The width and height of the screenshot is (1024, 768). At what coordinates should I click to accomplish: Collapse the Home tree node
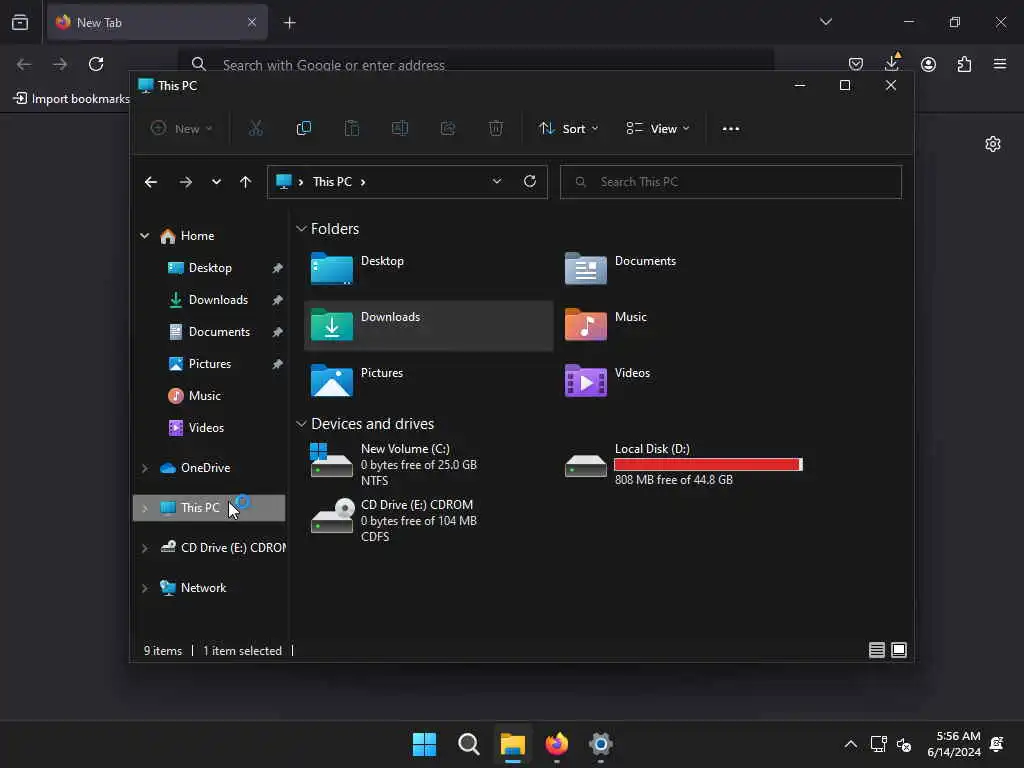(x=144, y=236)
